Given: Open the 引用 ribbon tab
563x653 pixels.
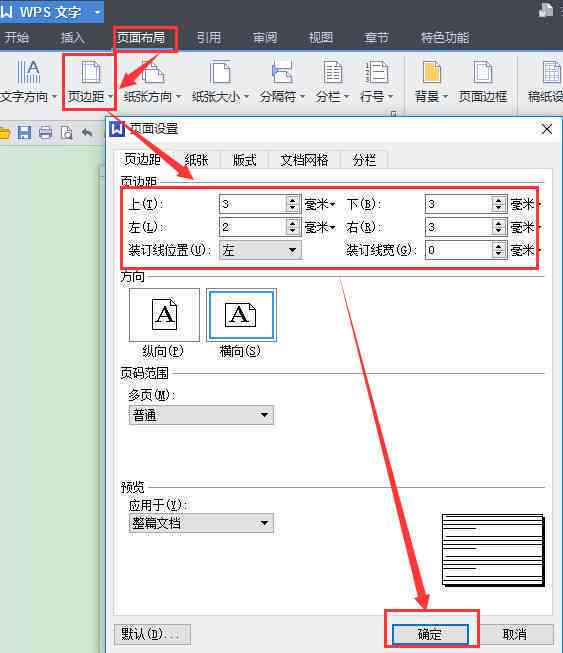Looking at the screenshot, I should (x=209, y=38).
